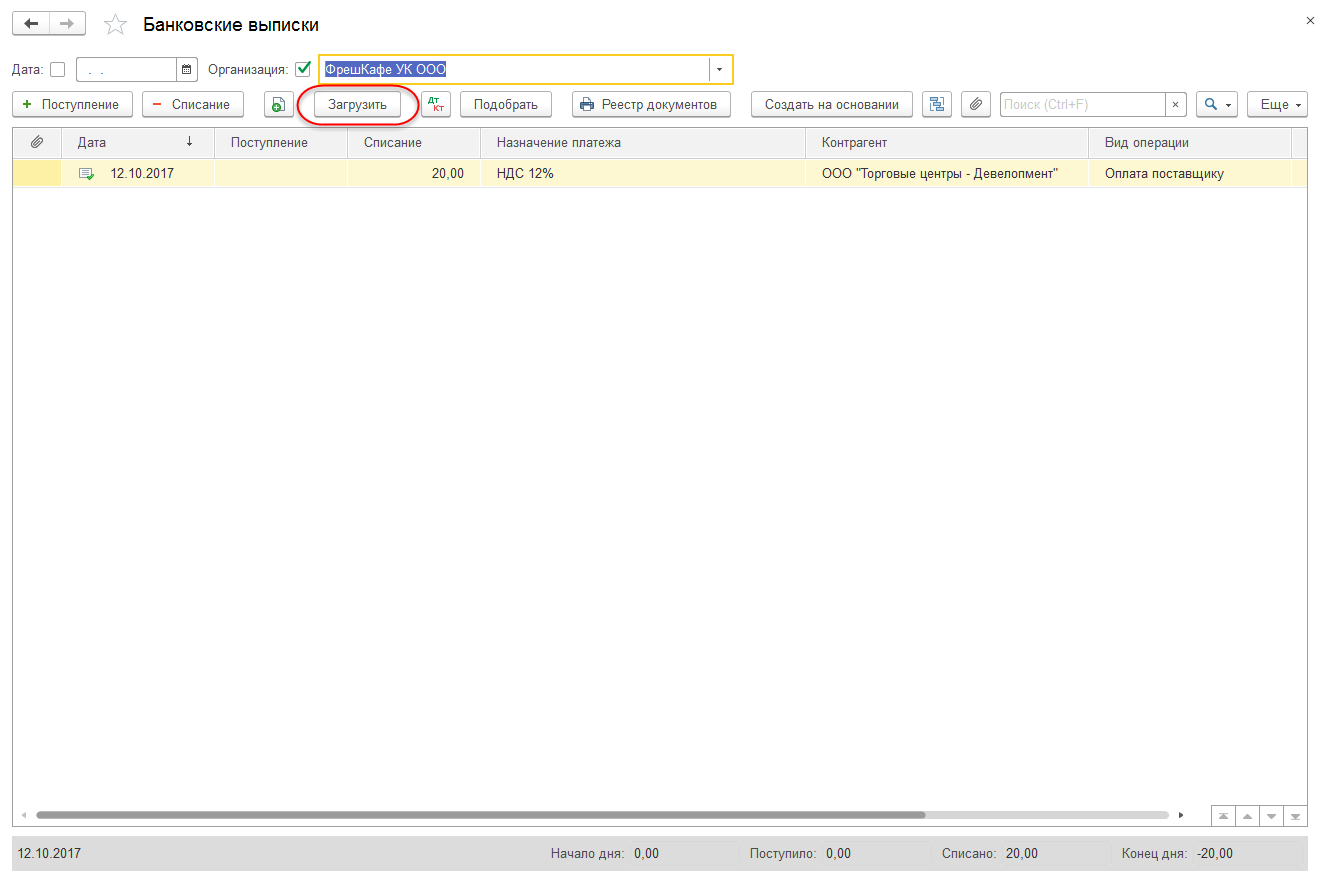Click the Начало дня value 0,00
Viewport: 1326px width, 883px height.
[x=646, y=854]
